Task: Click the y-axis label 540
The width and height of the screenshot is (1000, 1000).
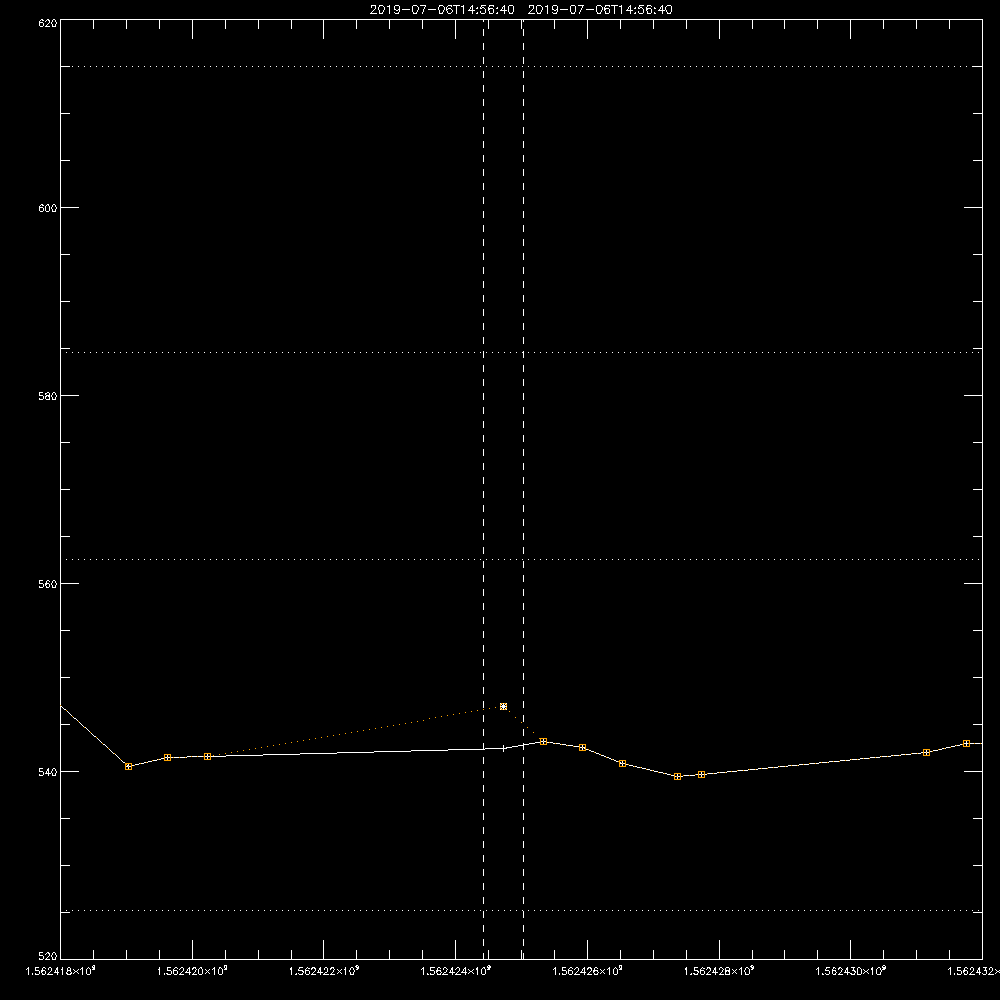Action: pyautogui.click(x=48, y=772)
